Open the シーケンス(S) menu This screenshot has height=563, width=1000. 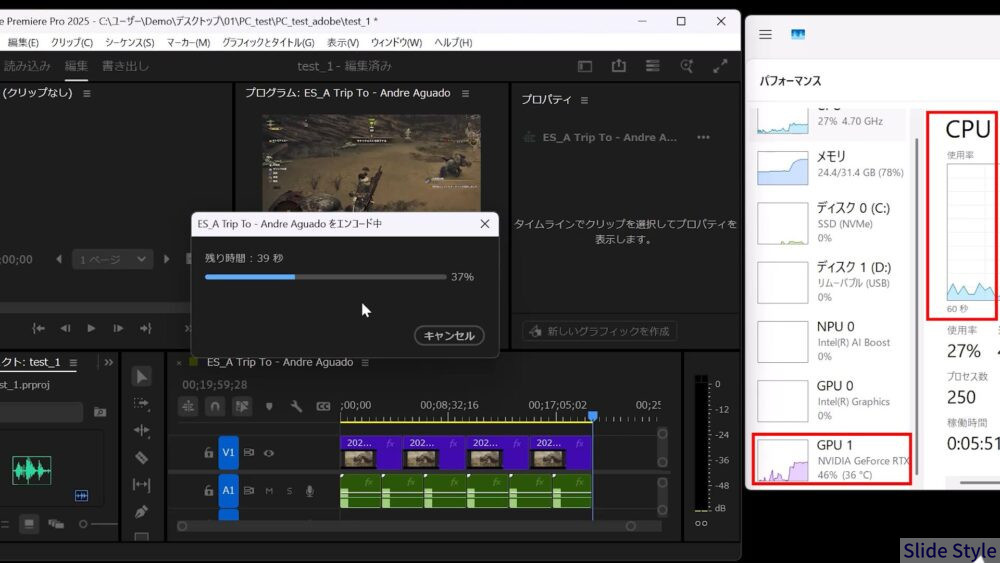[129, 43]
